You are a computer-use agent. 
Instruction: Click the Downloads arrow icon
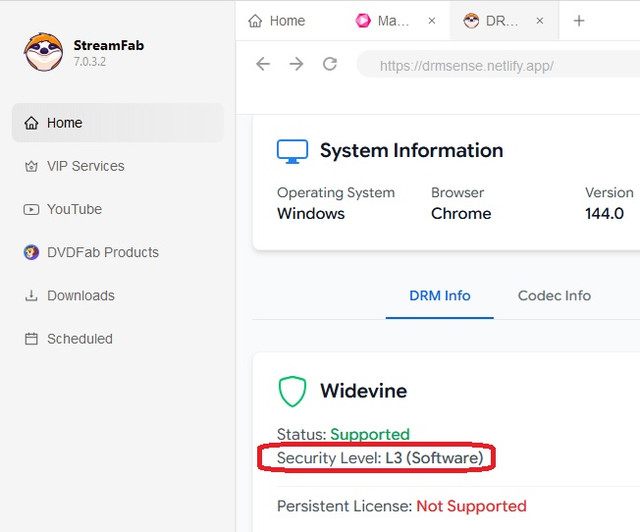coord(31,296)
